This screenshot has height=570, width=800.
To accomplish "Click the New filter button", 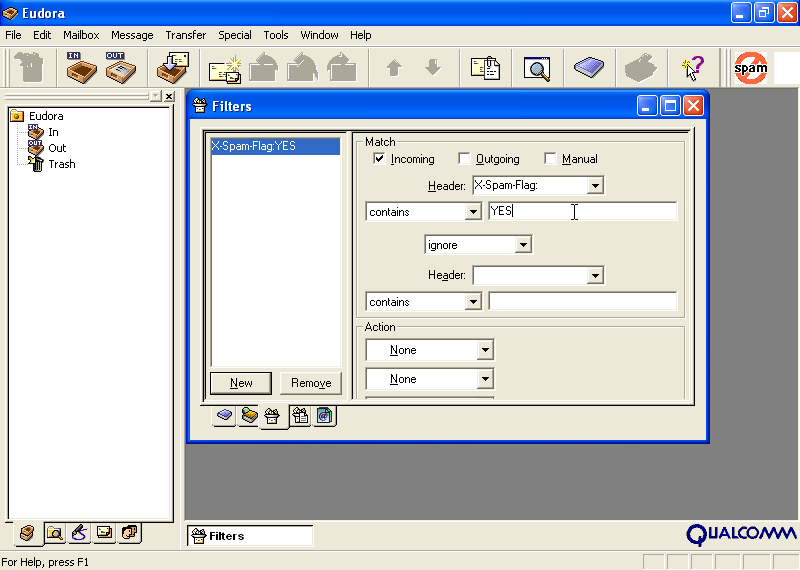I will point(241,383).
